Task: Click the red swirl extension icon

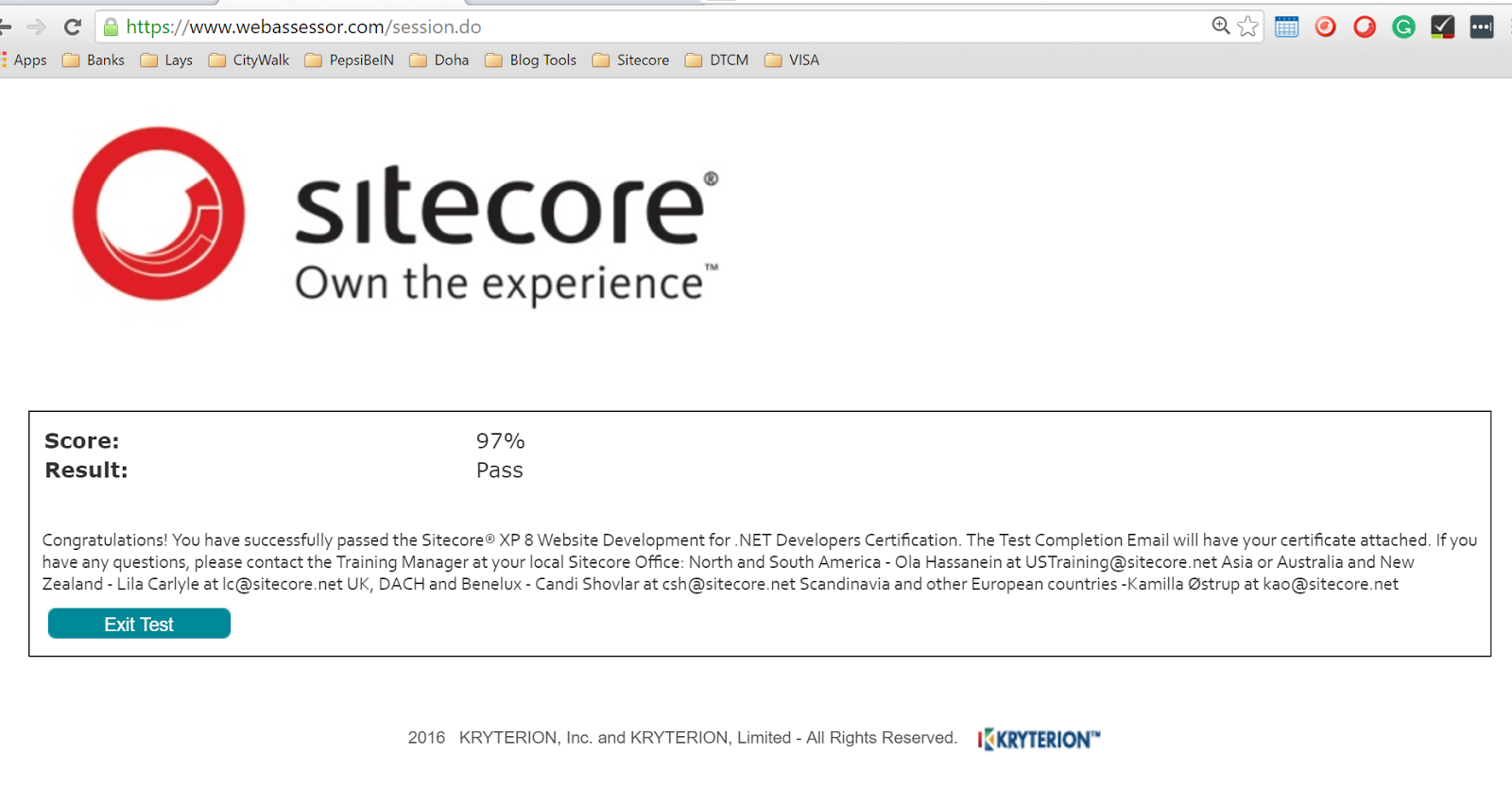Action: point(1365,26)
